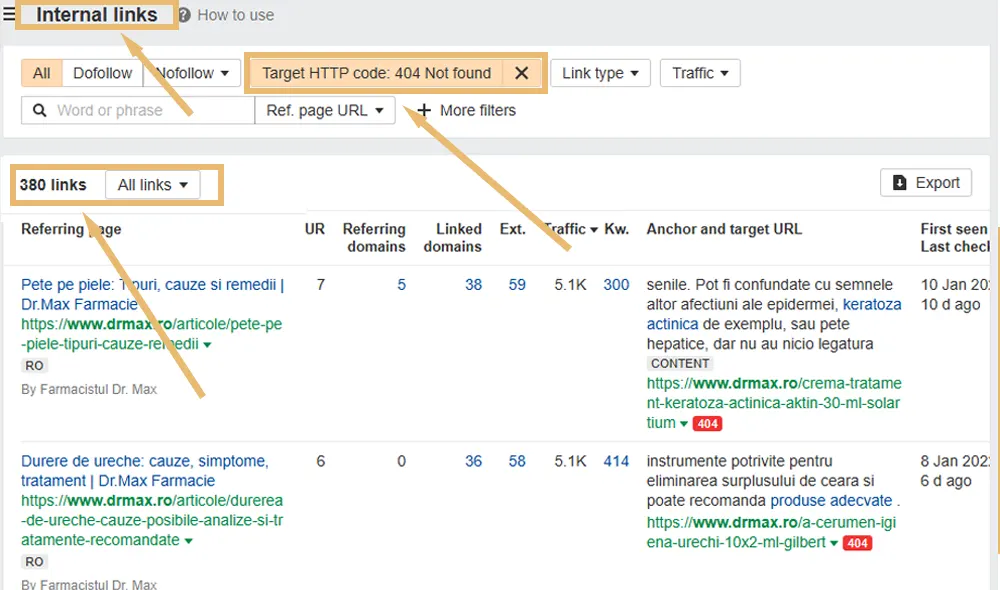Viewport: 1000px width, 590px height.
Task: Switch to Dofollow links
Action: 103,73
